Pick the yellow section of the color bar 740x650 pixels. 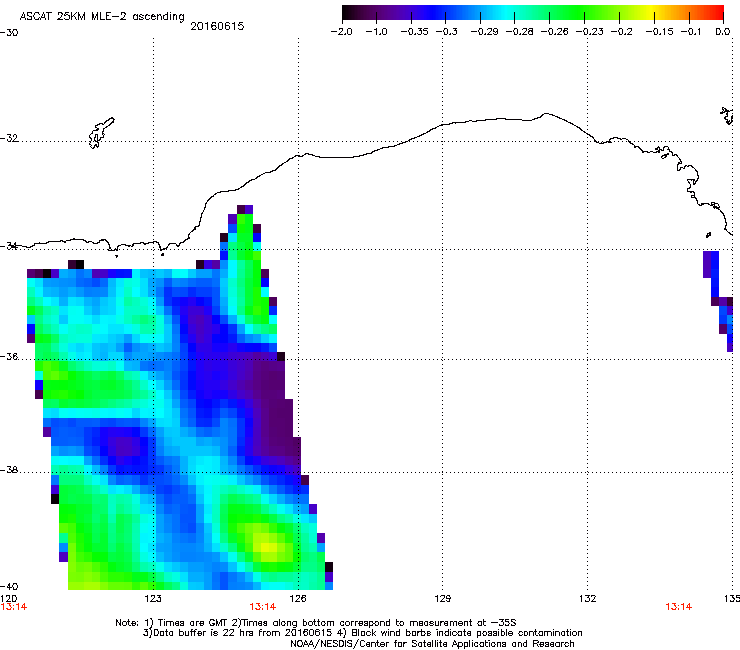pyautogui.click(x=651, y=13)
